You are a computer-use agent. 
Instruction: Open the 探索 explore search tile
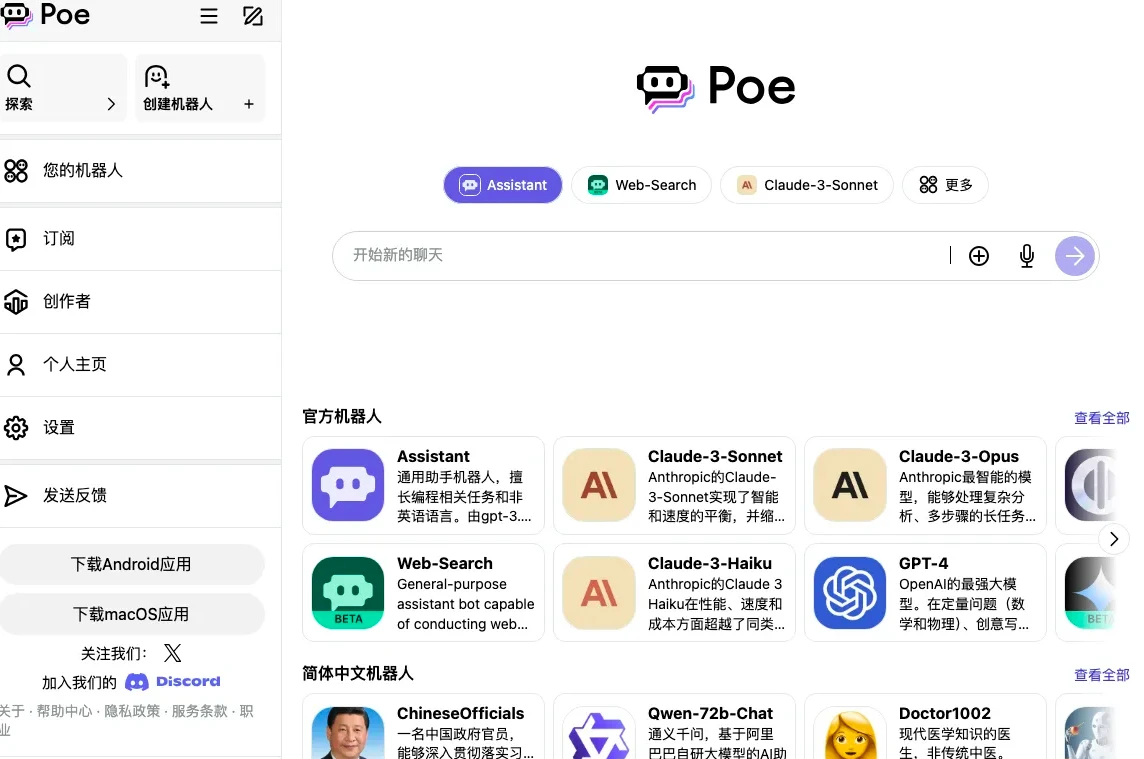point(63,88)
